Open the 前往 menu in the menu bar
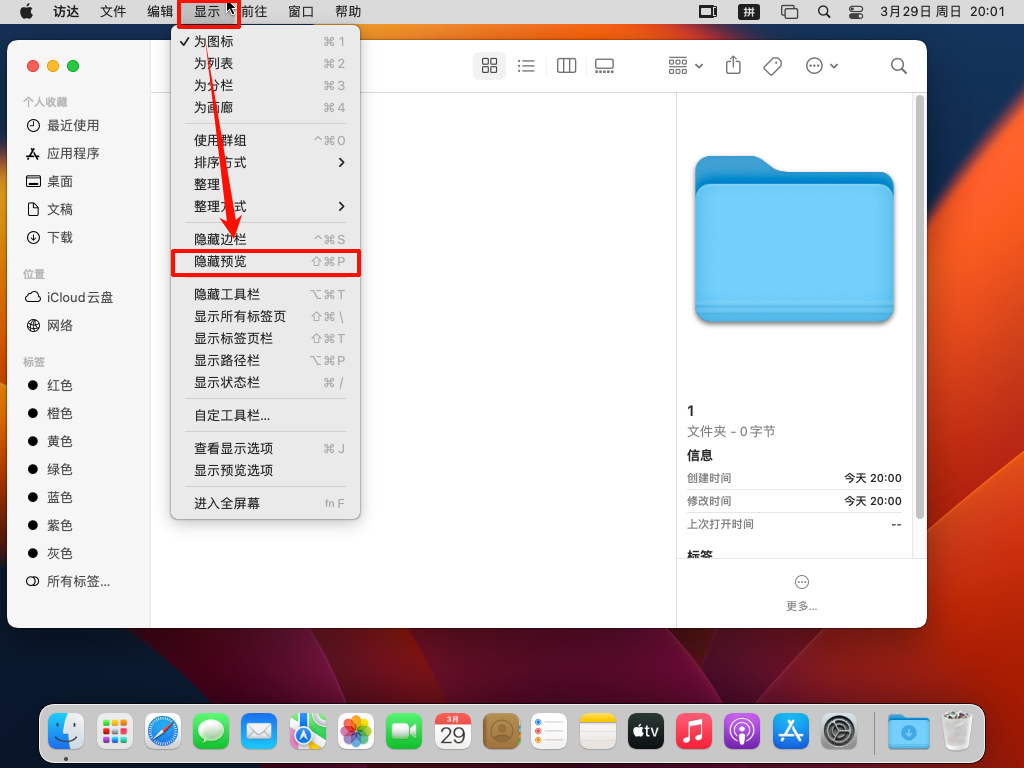The image size is (1024, 768). [252, 11]
